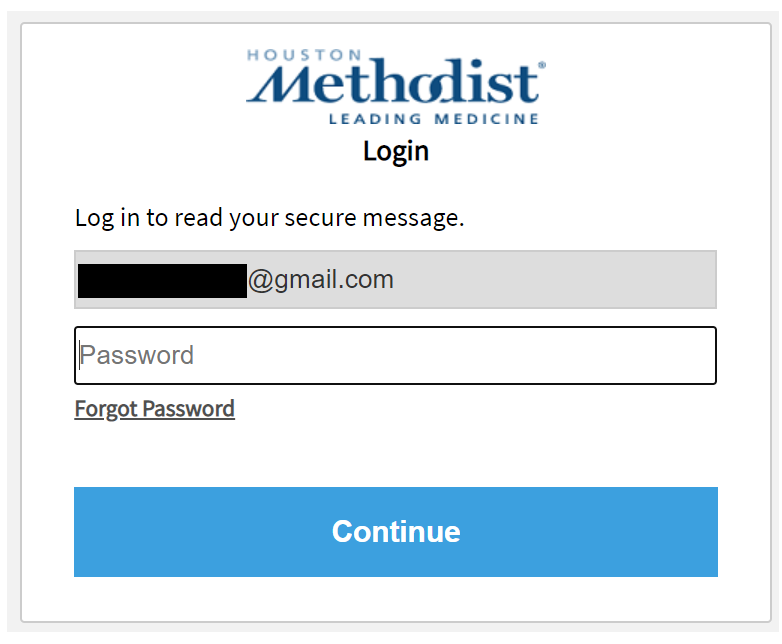Screen dimensions: 782x644
Task: Click the HOUSTON text above the logo
Action: coord(290,55)
